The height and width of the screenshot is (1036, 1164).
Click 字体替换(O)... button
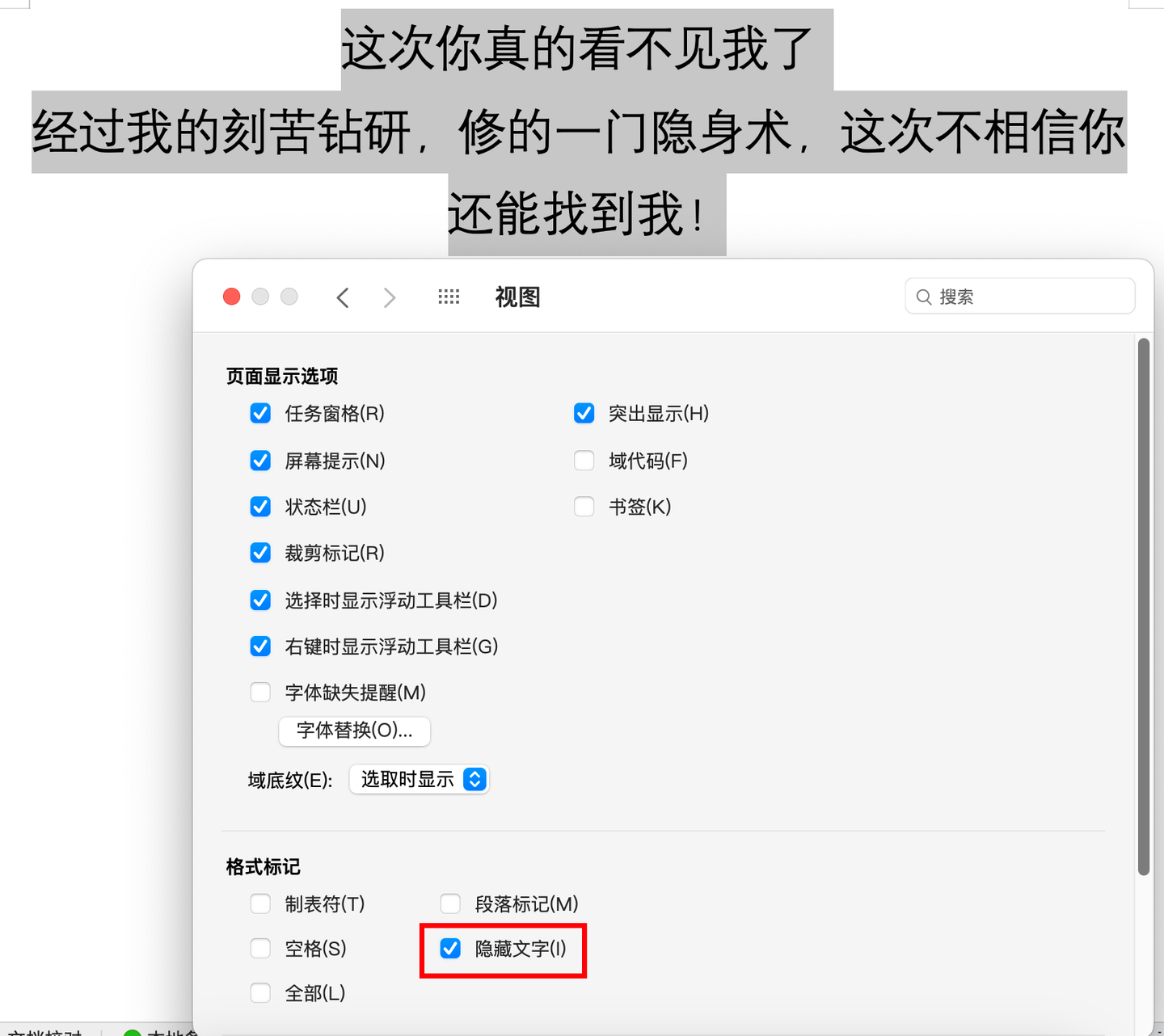pos(354,731)
